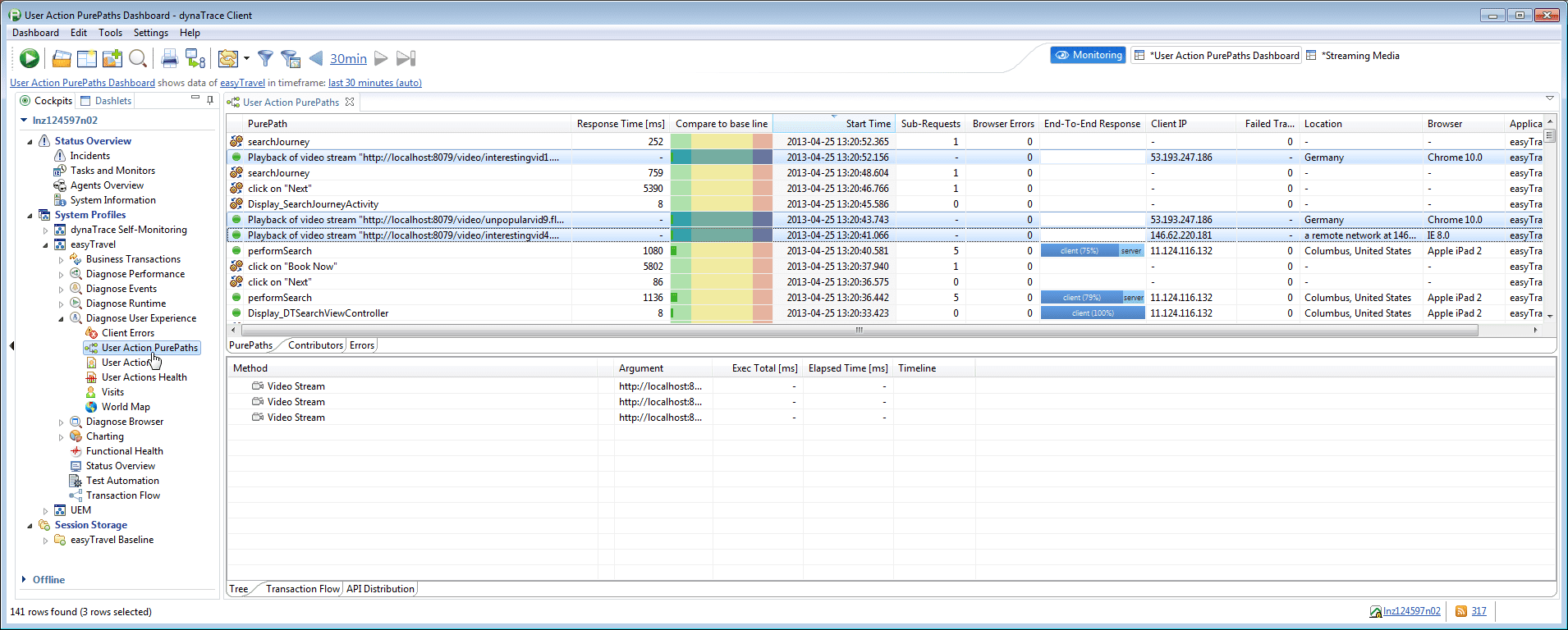Click the connection icon next to printer
The image size is (1568, 630).
point(195,58)
